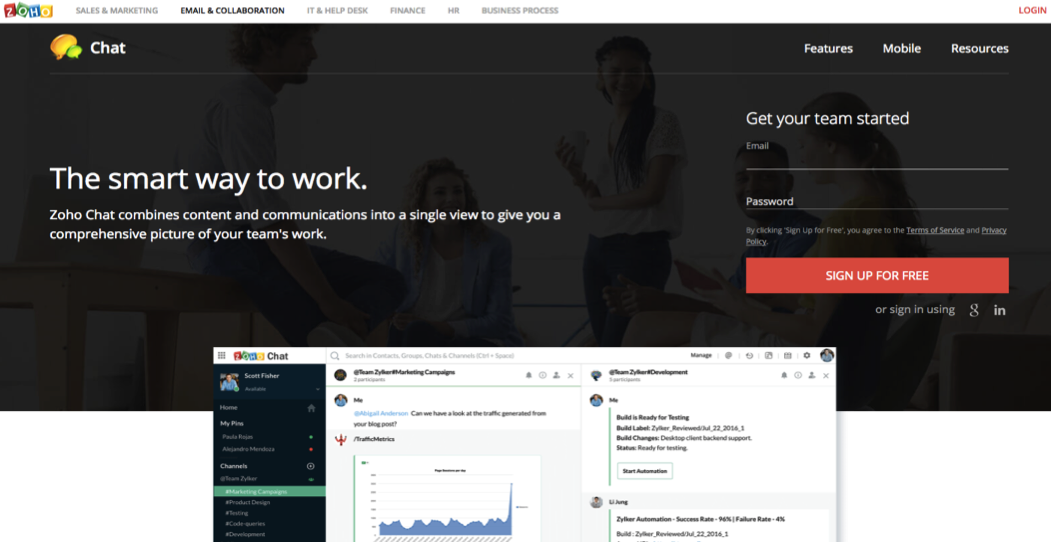Image resolution: width=1052 pixels, height=543 pixels.
Task: Click the Zoho Chat speech bubble logo
Action: tap(67, 47)
